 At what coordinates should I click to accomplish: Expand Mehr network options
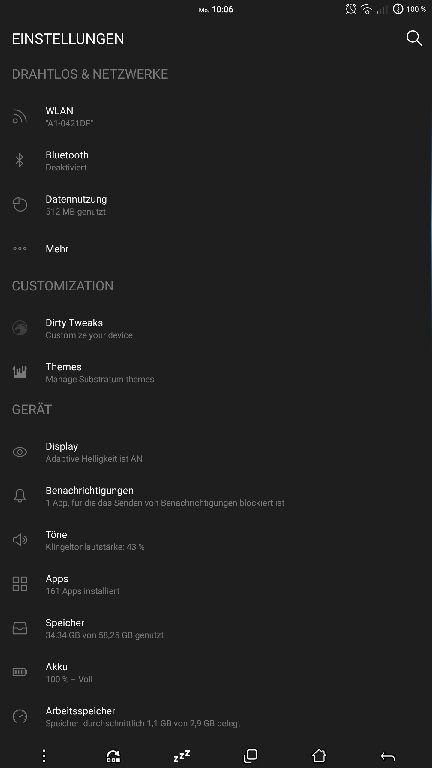click(216, 249)
